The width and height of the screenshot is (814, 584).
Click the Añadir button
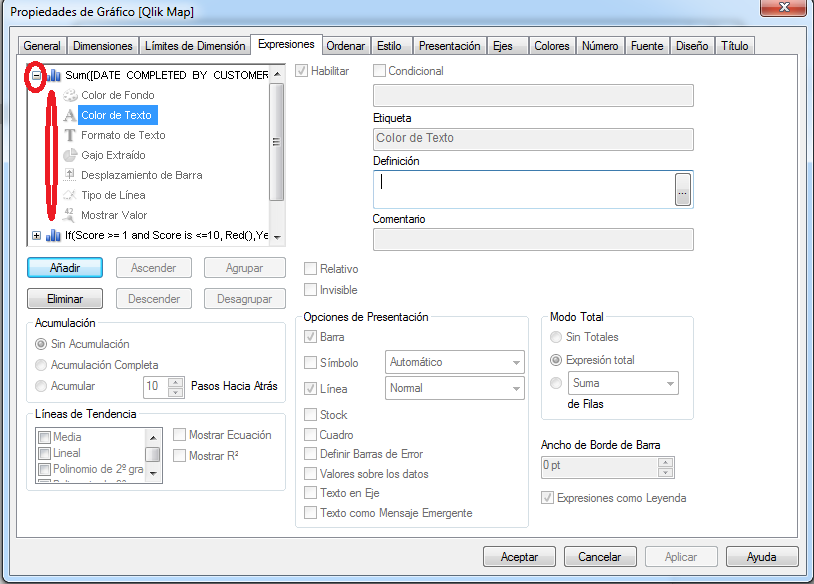point(64,268)
